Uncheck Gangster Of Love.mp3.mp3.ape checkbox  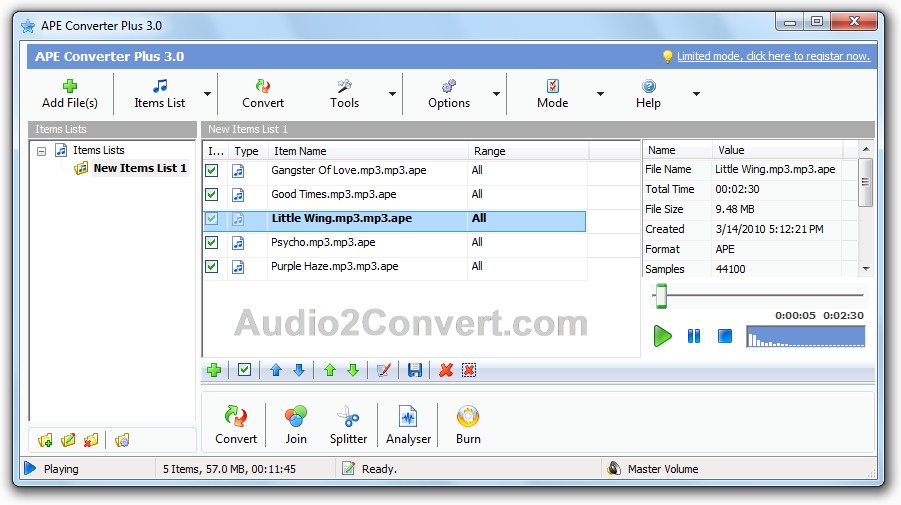tap(212, 170)
